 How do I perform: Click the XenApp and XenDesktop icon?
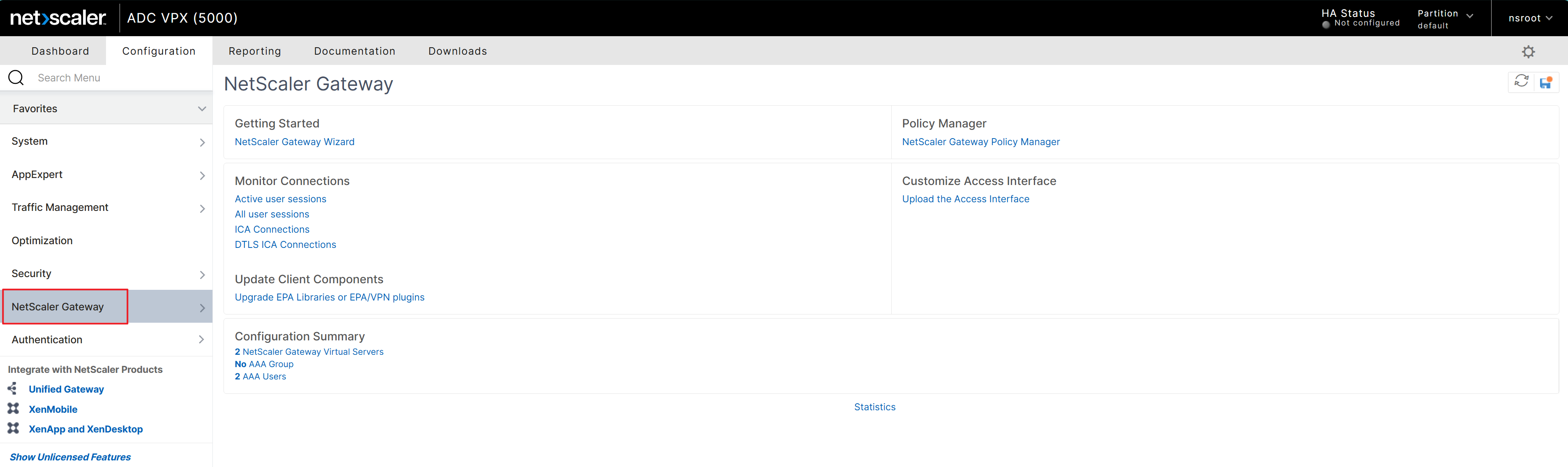pyautogui.click(x=13, y=428)
